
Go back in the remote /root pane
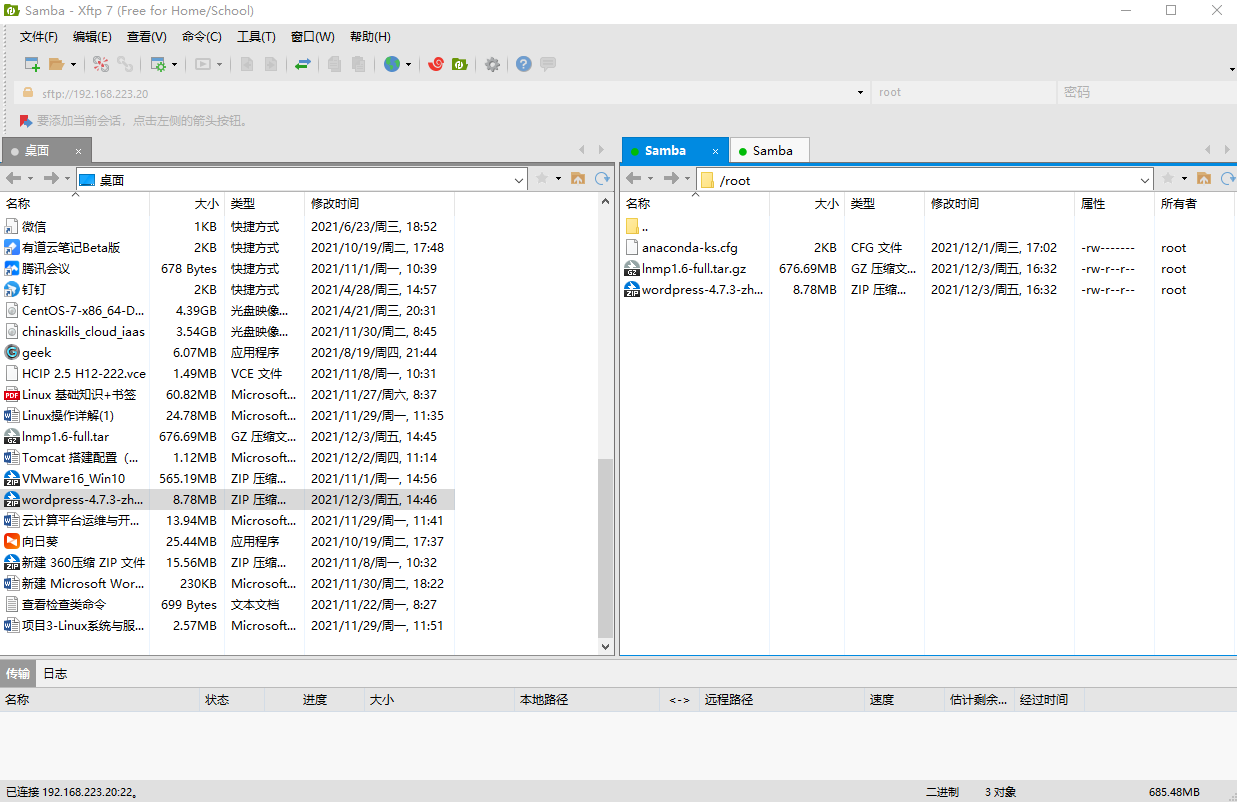pyautogui.click(x=633, y=178)
